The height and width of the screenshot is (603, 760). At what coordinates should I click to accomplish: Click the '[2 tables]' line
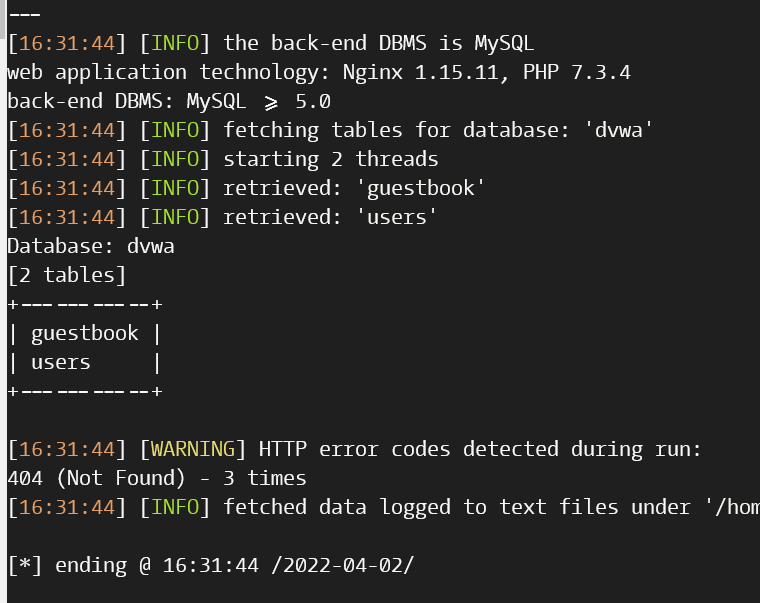[67, 275]
